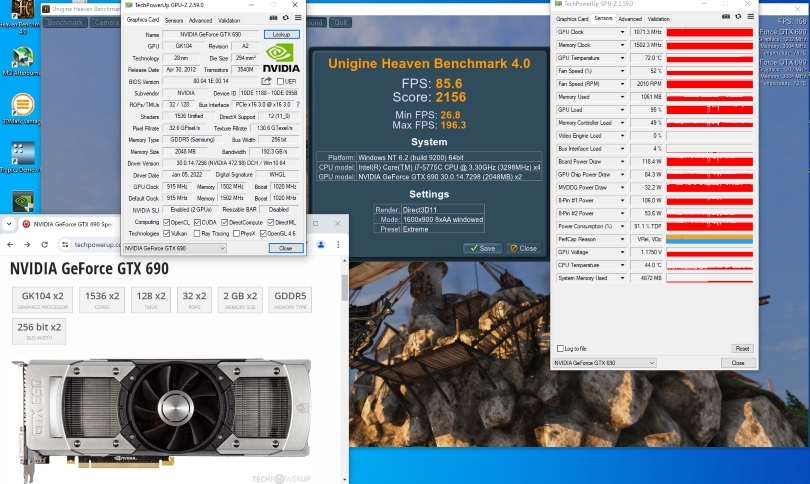
Task: Switch to Advanced tab in left GPU-Z window
Action: click(x=200, y=20)
